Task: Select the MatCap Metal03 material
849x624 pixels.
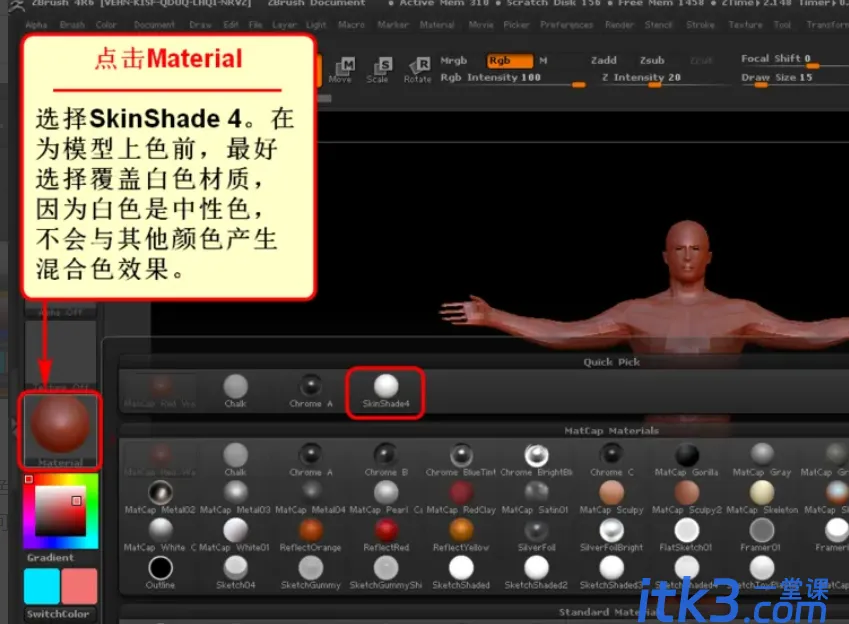Action: tap(236, 497)
